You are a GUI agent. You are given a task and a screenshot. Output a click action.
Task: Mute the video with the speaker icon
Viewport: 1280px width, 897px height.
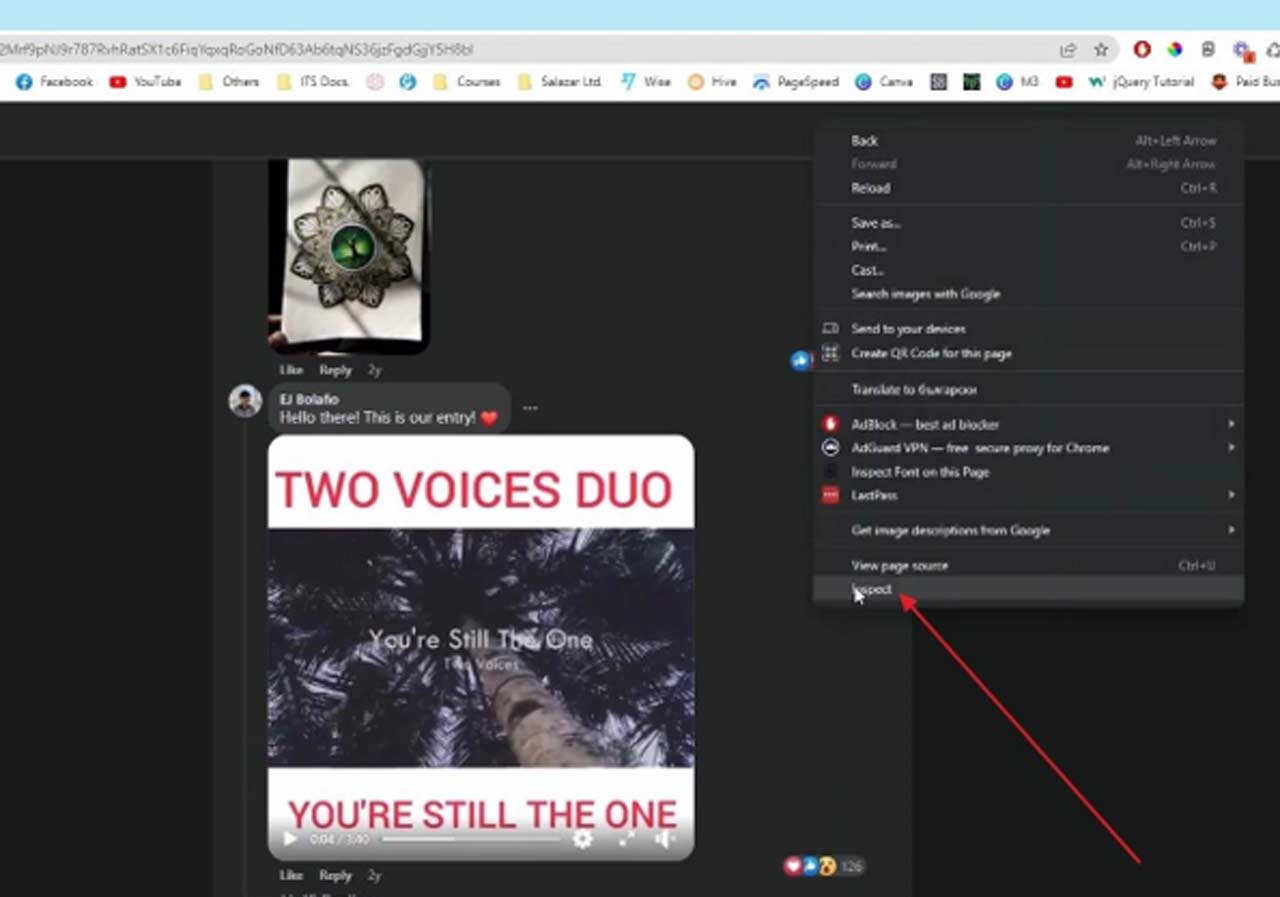point(665,839)
